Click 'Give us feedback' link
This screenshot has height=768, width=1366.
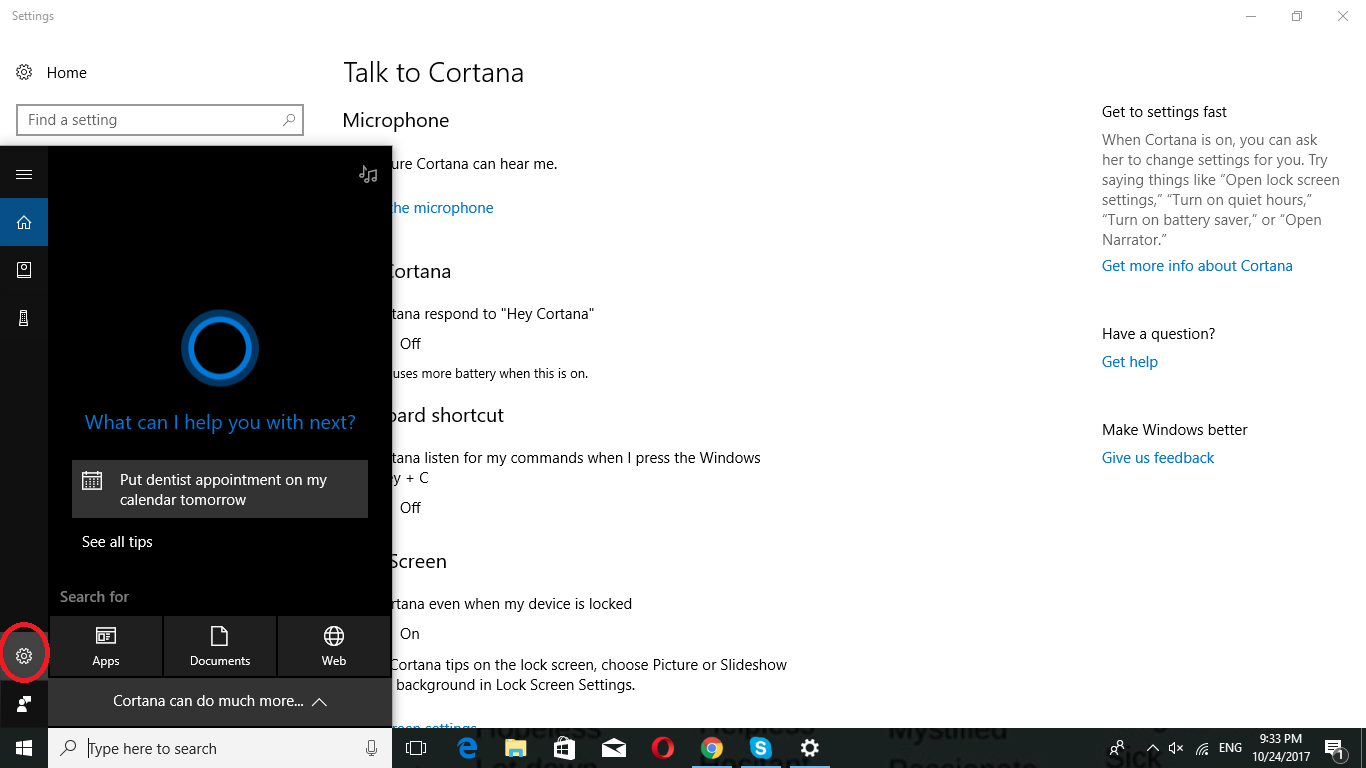coord(1158,458)
